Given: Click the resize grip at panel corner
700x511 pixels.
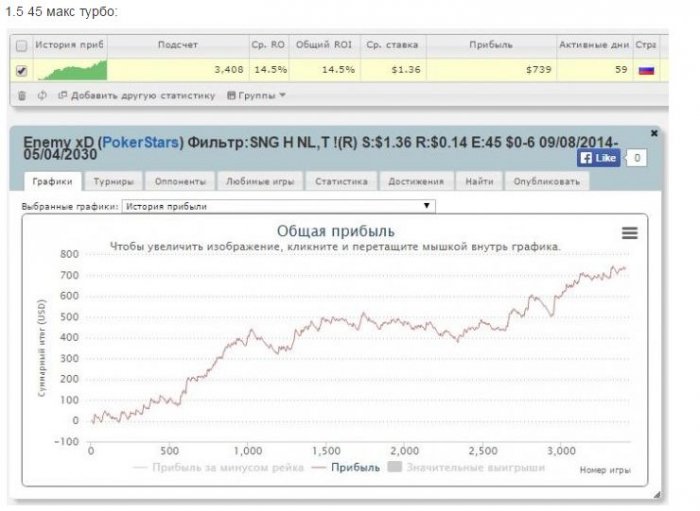Looking at the screenshot, I should point(657,494).
